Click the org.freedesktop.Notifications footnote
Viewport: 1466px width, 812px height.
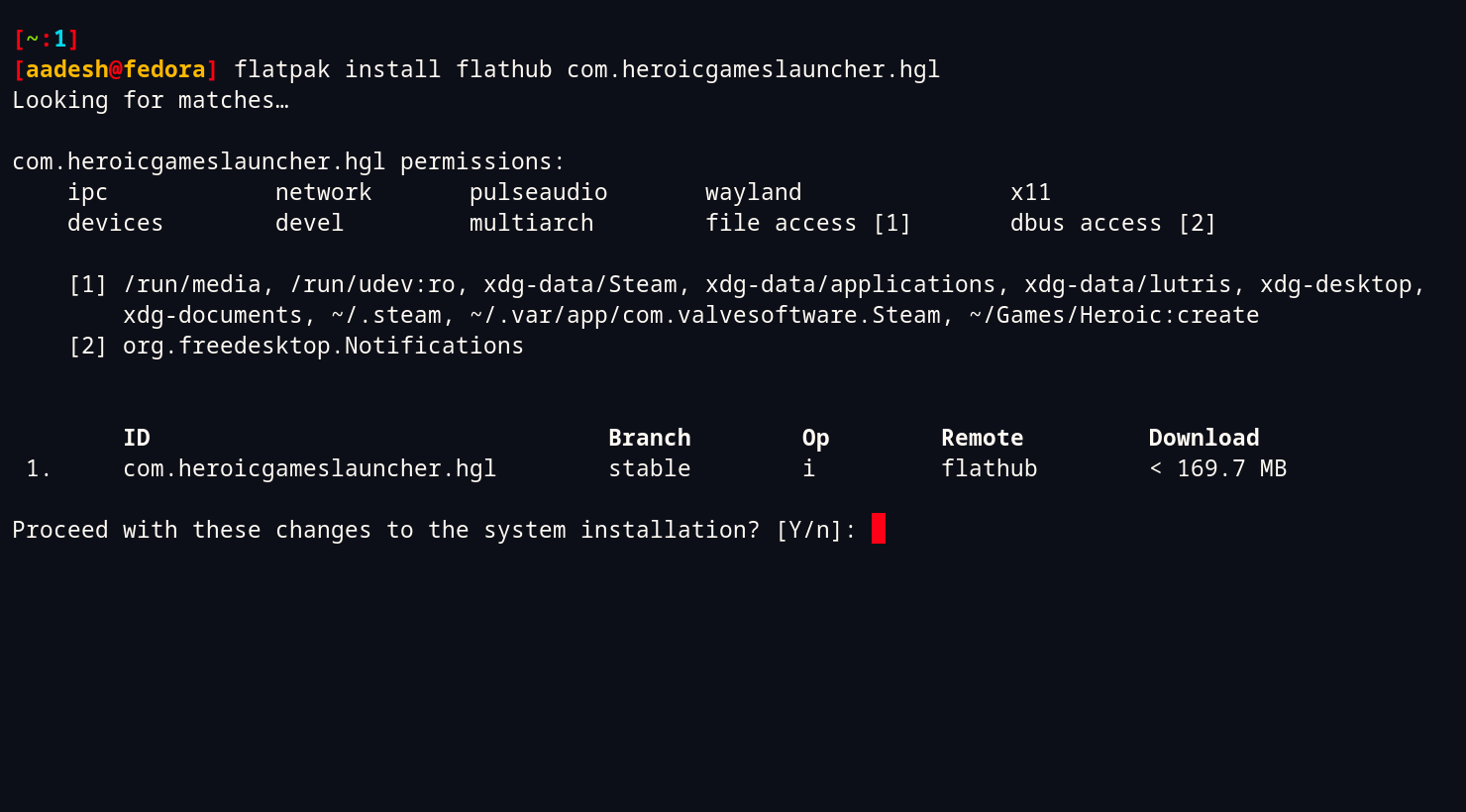coord(323,346)
